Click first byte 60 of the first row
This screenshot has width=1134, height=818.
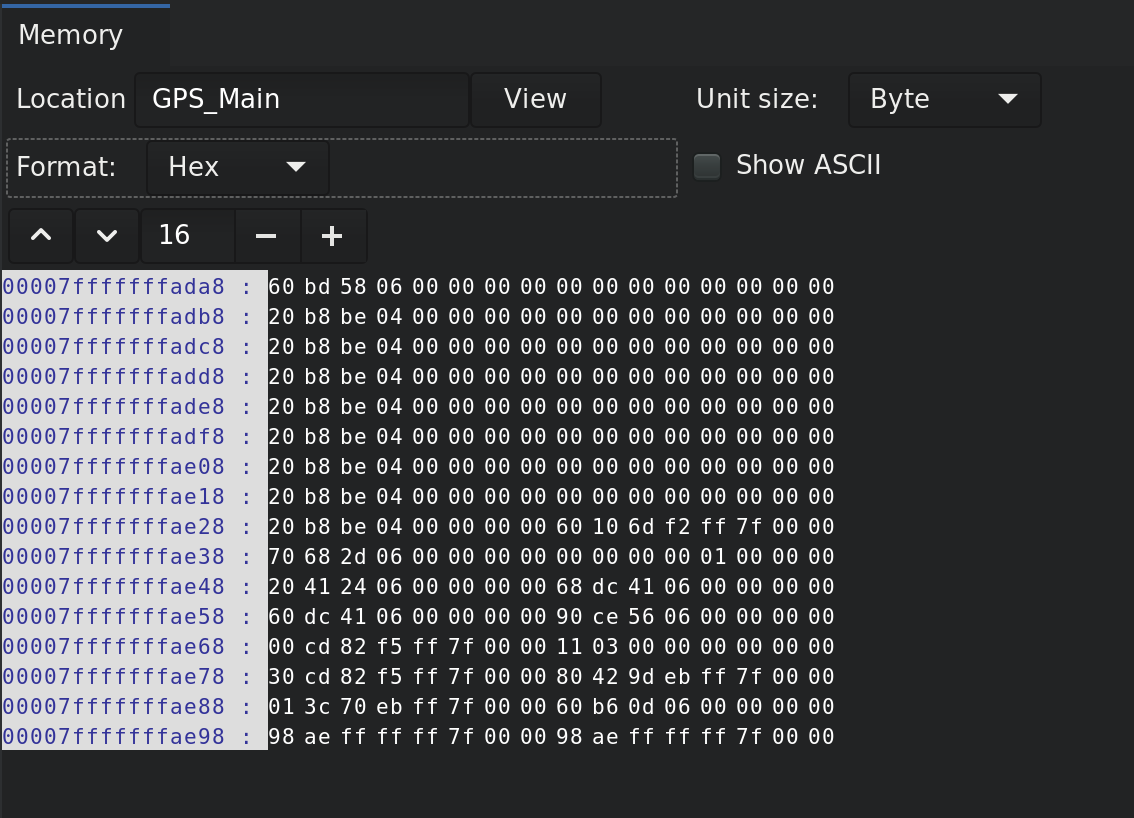[281, 286]
